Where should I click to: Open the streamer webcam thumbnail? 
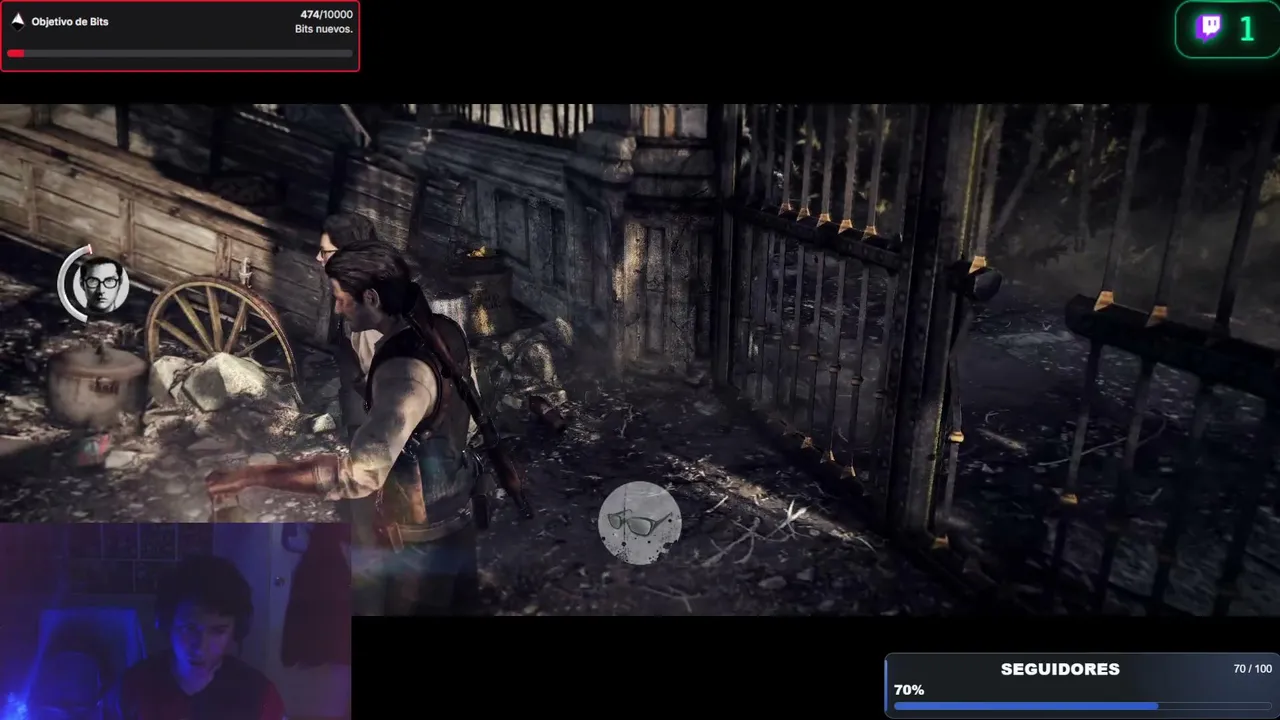(x=175, y=621)
